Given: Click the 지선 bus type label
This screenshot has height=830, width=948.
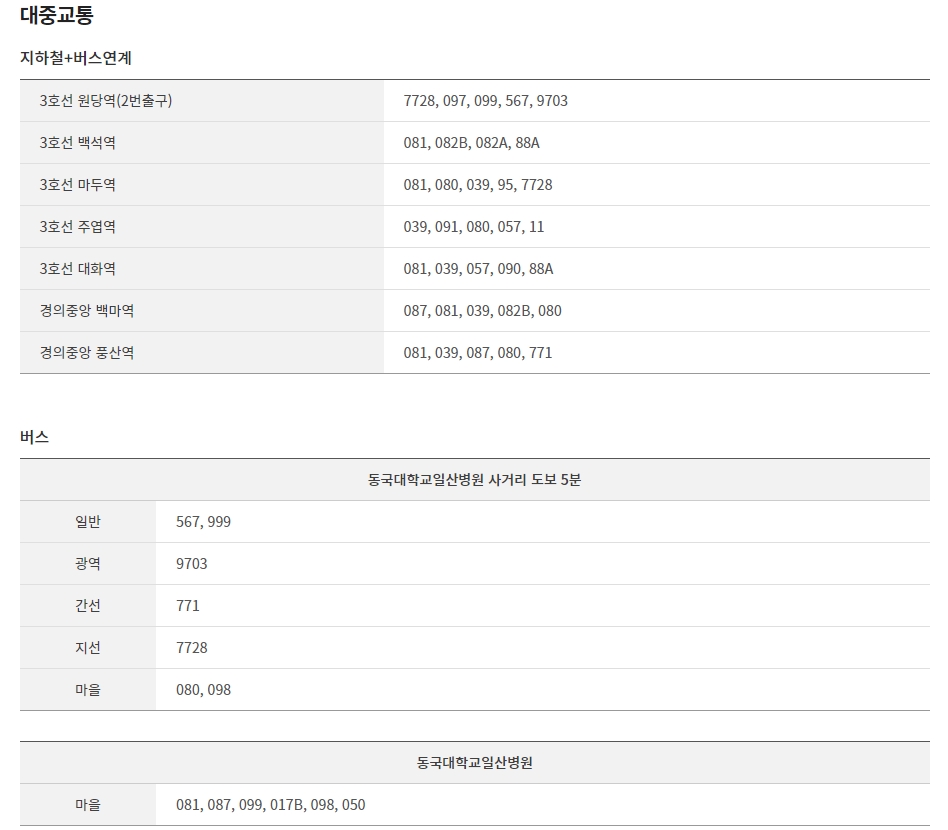Looking at the screenshot, I should [88, 647].
